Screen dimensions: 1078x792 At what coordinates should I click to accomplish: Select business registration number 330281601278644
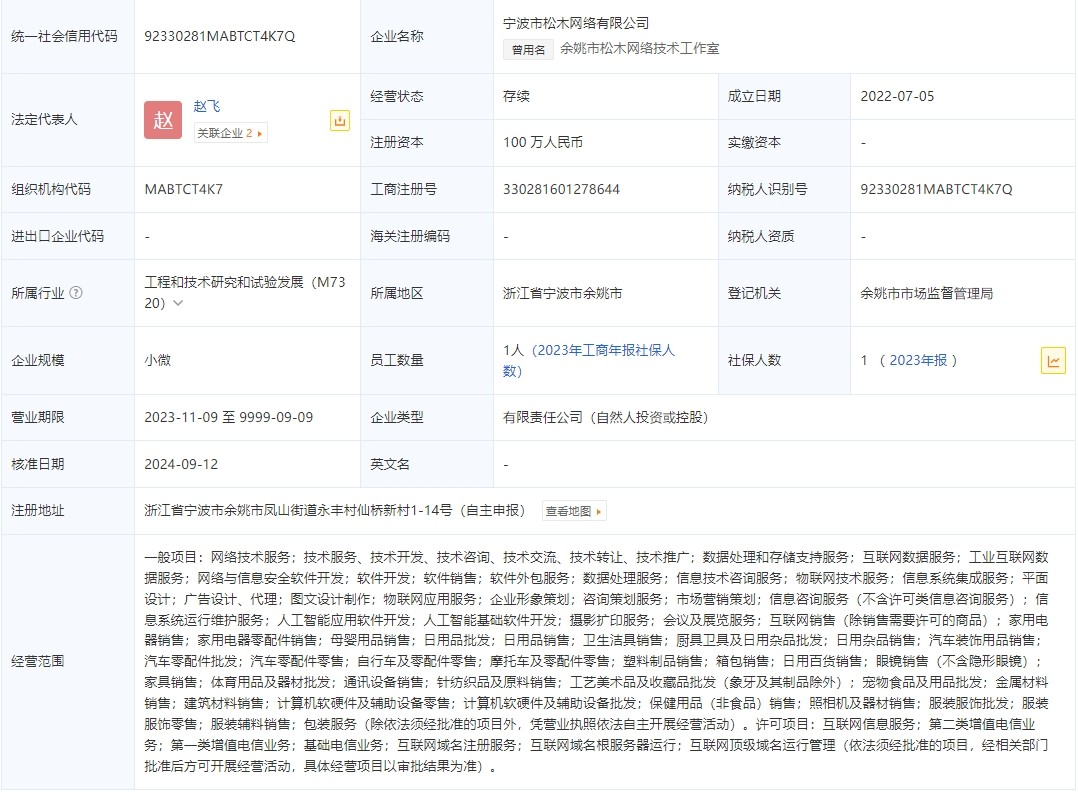[x=562, y=189]
